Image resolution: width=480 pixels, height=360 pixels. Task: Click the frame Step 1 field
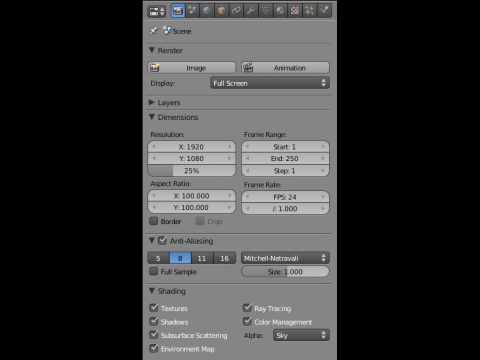tap(285, 171)
